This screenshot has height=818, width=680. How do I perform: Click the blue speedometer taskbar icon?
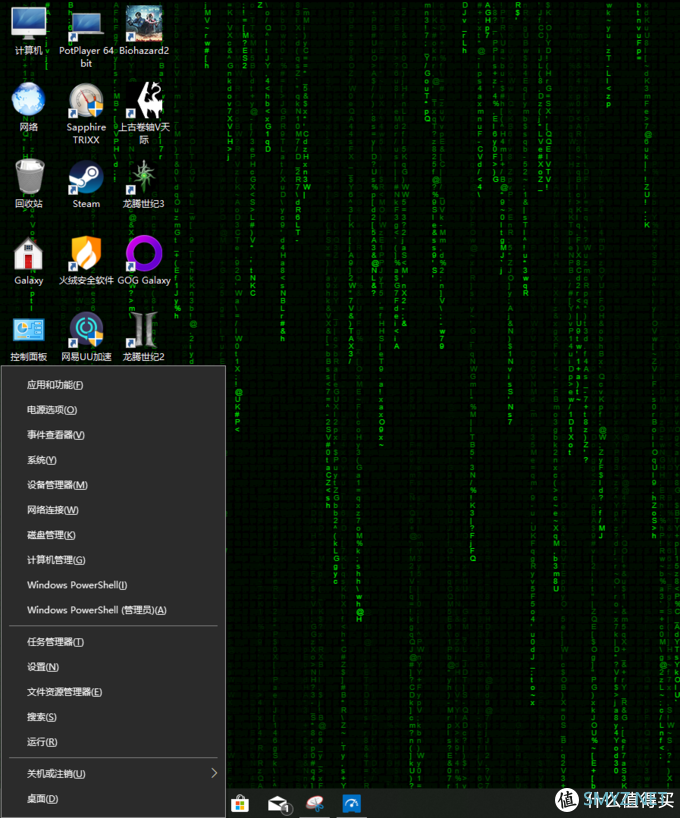click(x=351, y=804)
